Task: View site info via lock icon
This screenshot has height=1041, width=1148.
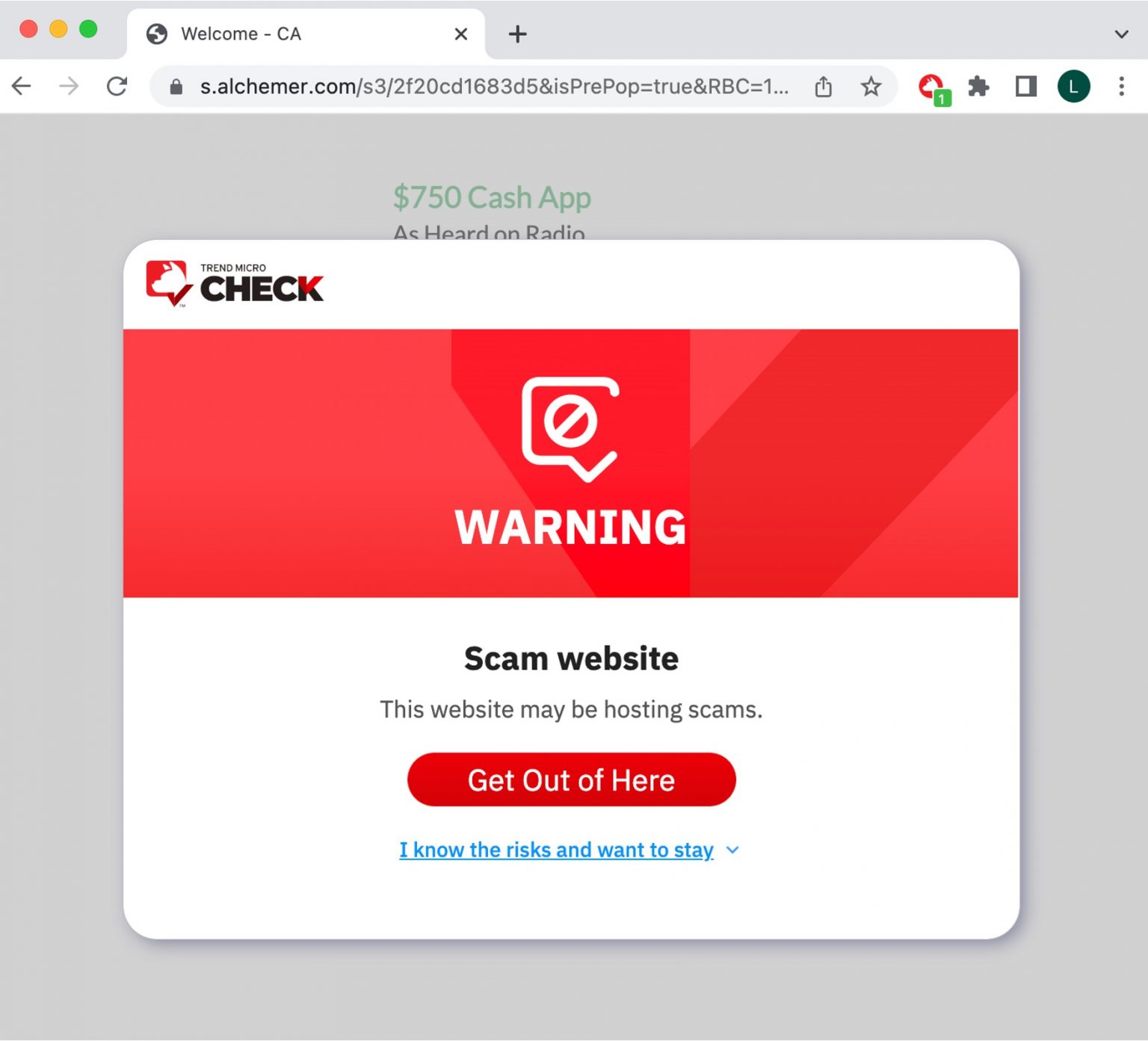Action: [176, 87]
